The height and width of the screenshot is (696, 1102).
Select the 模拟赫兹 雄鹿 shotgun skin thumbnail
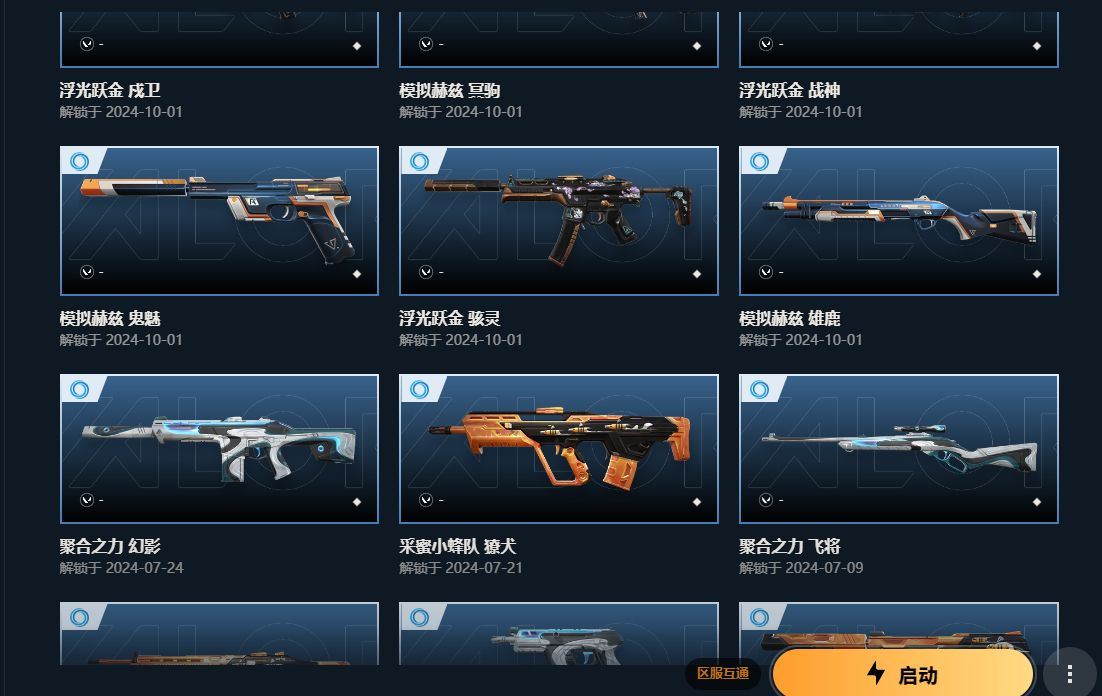(x=899, y=221)
